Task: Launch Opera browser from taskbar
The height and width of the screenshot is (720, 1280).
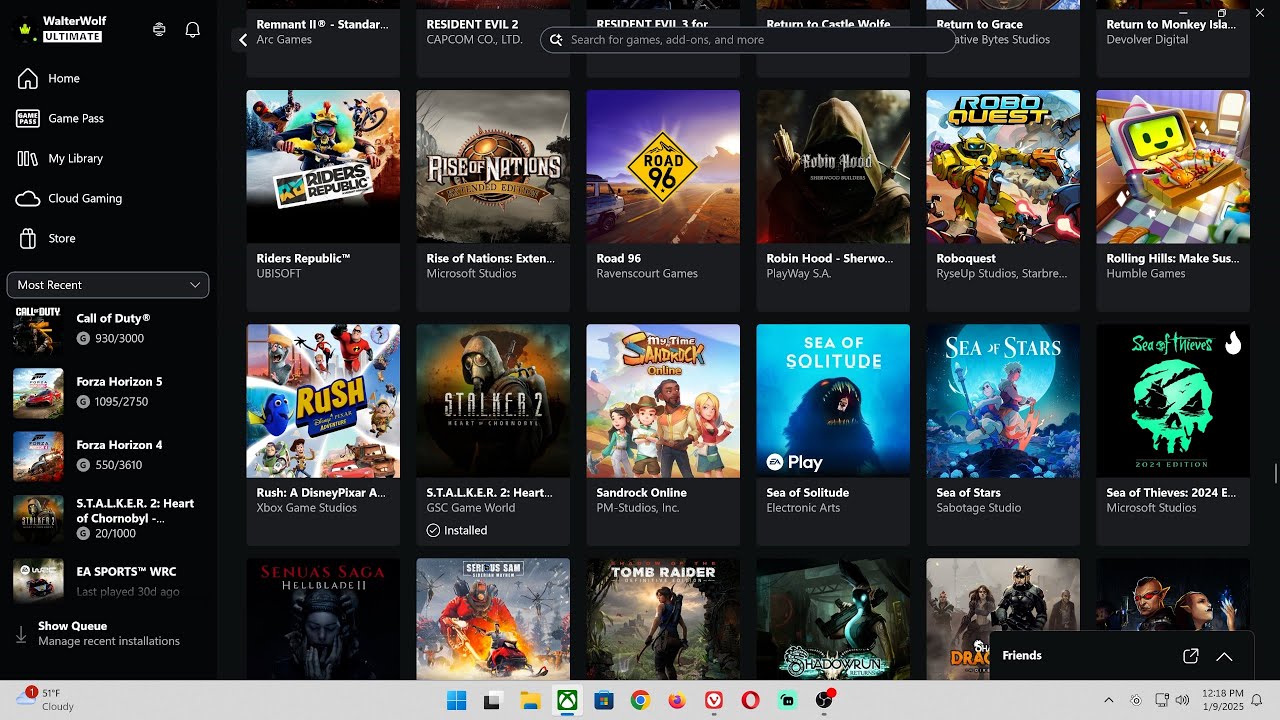Action: [x=750, y=701]
